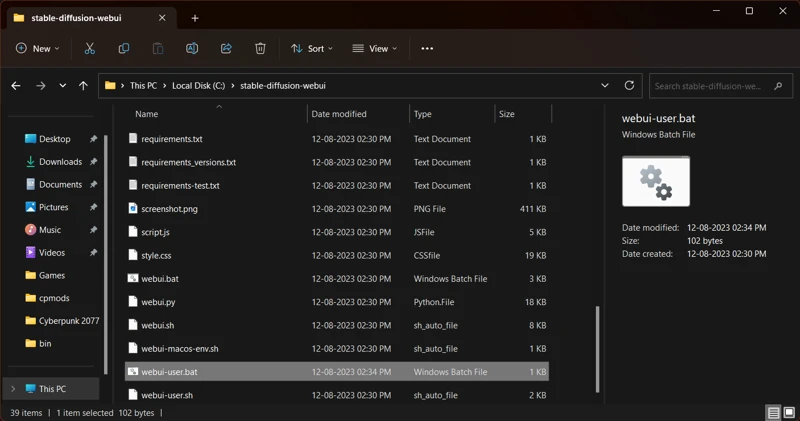The height and width of the screenshot is (421, 800).
Task: Click the Videos icon in sidebar
Action: tap(31, 252)
